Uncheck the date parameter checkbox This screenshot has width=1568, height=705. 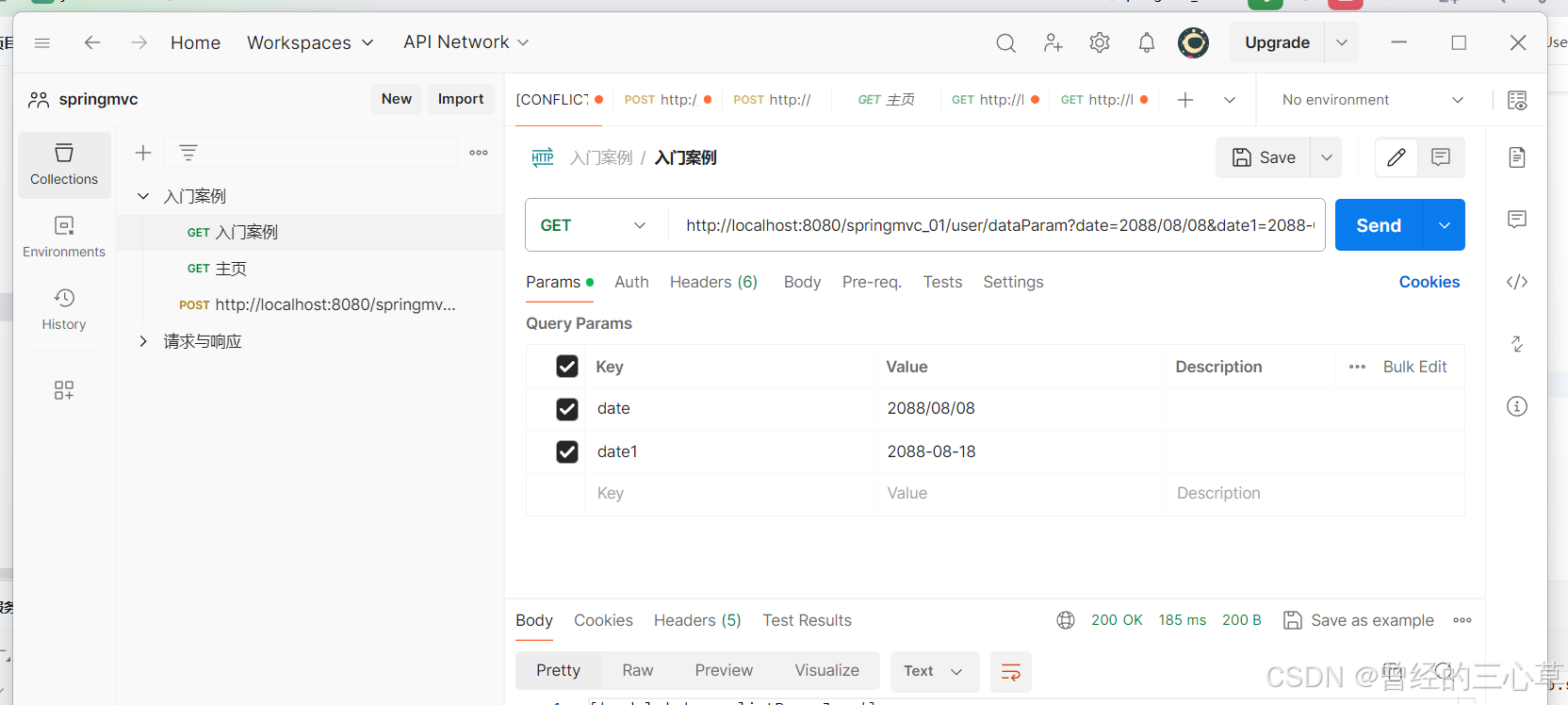[x=567, y=409]
